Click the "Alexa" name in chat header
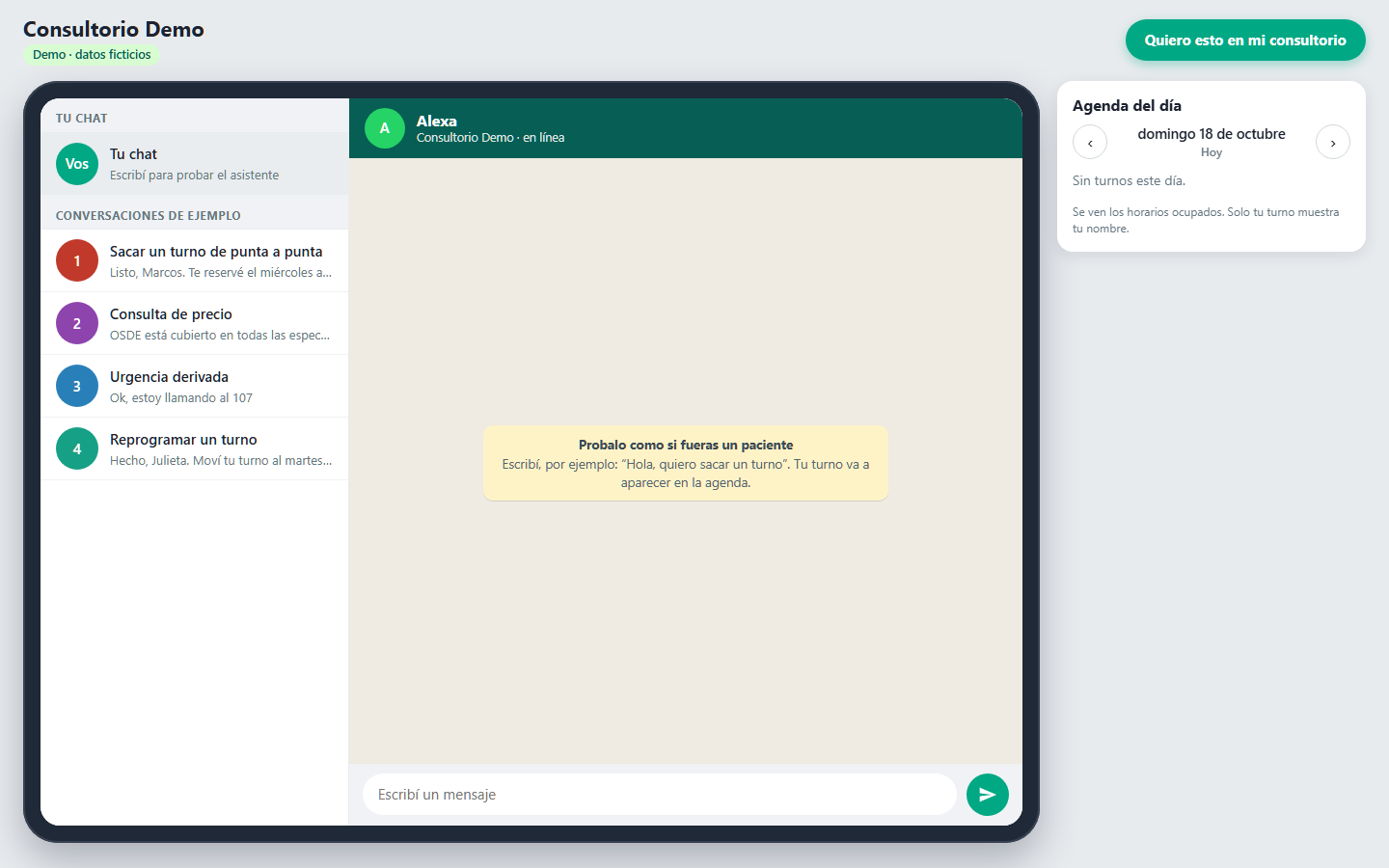 point(437,121)
